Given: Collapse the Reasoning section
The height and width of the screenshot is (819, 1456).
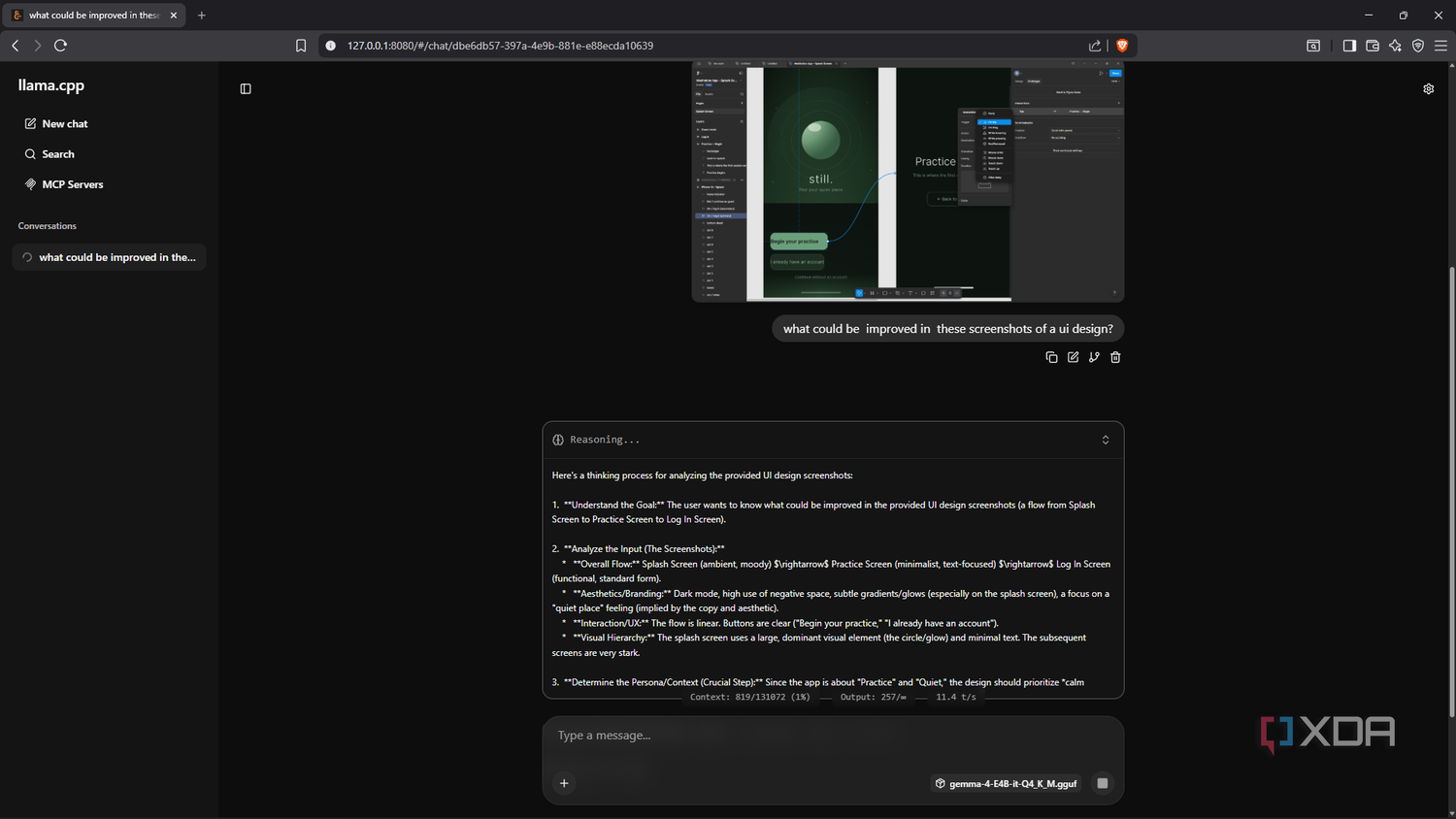Looking at the screenshot, I should (1105, 440).
